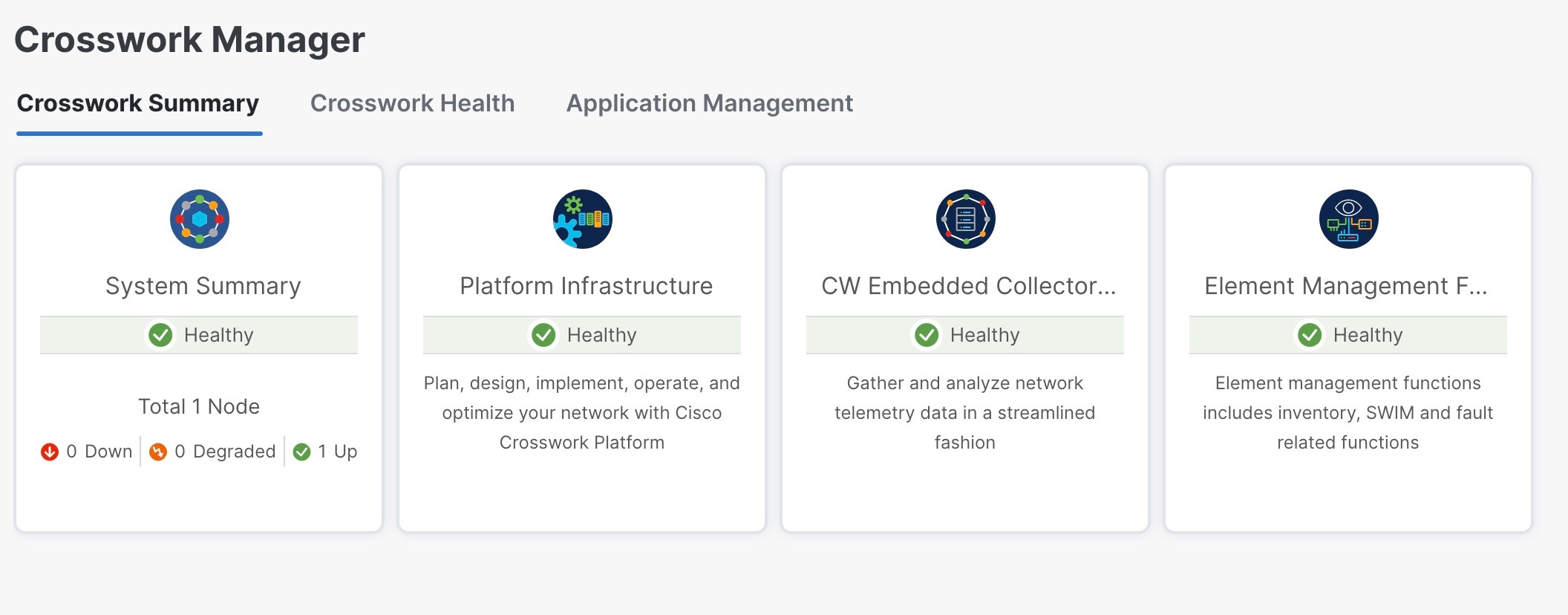
Task: Click the green Up checkmark icon
Action: pyautogui.click(x=301, y=451)
